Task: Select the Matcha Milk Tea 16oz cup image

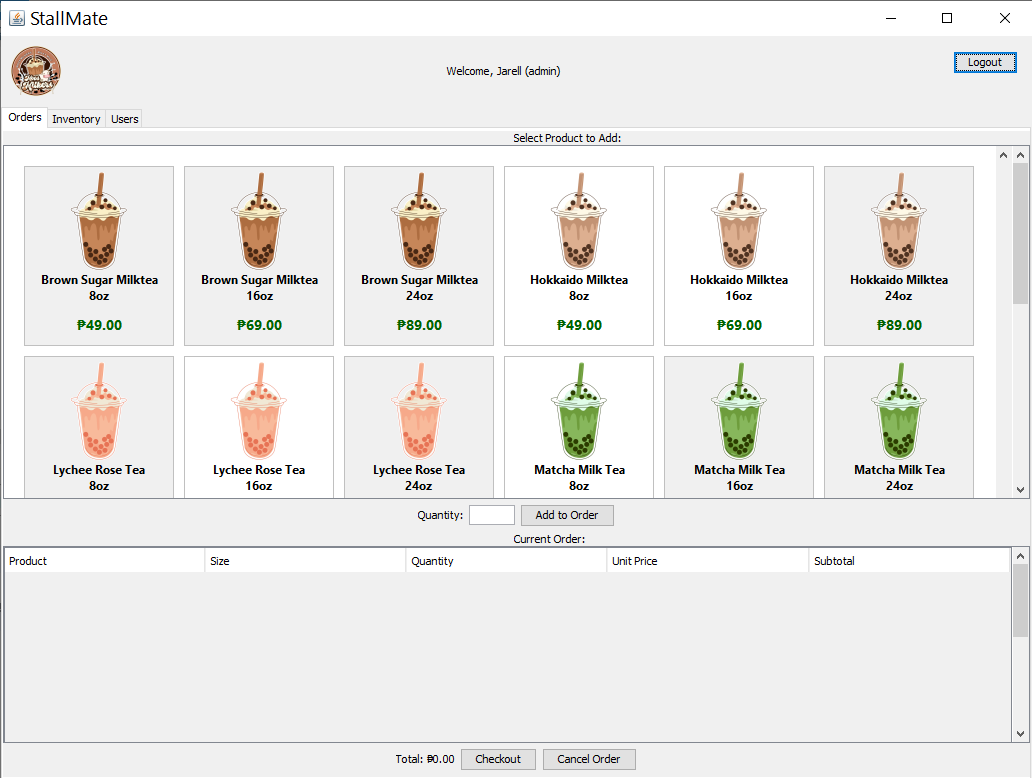Action: click(x=738, y=411)
